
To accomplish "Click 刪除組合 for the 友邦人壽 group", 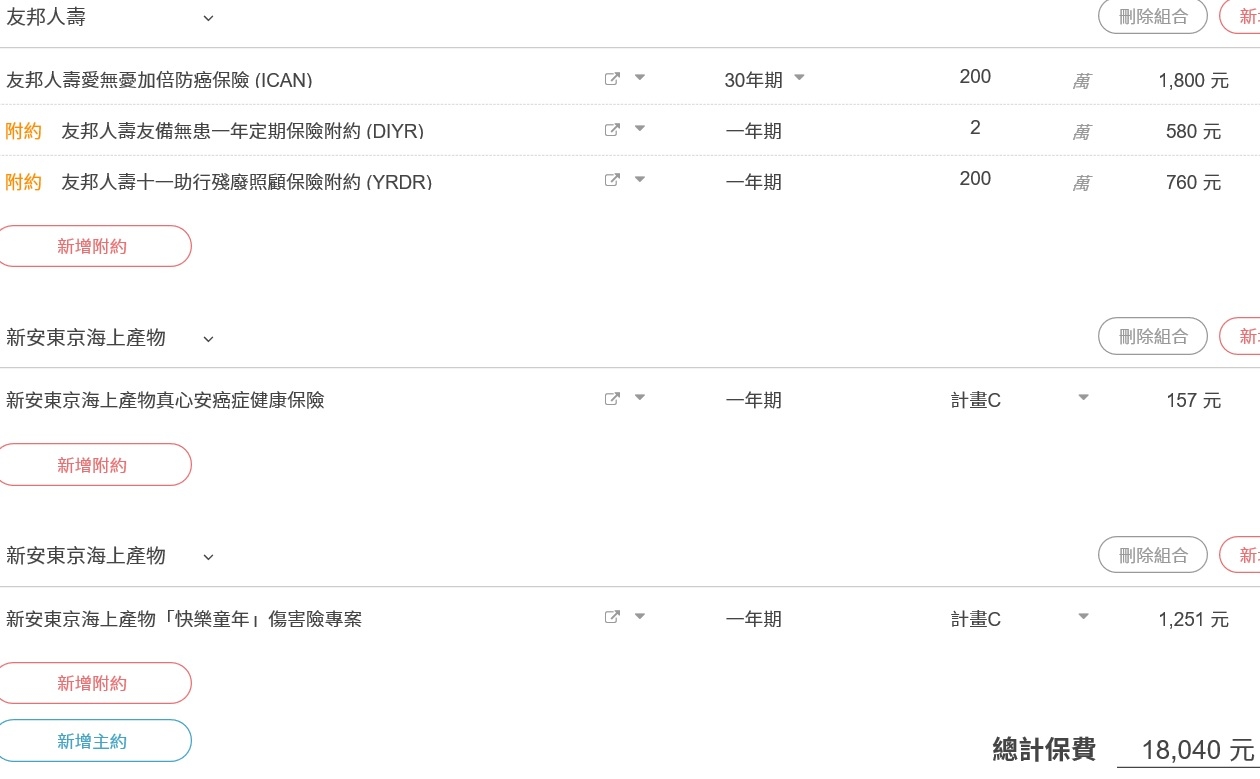I will point(1153,17).
